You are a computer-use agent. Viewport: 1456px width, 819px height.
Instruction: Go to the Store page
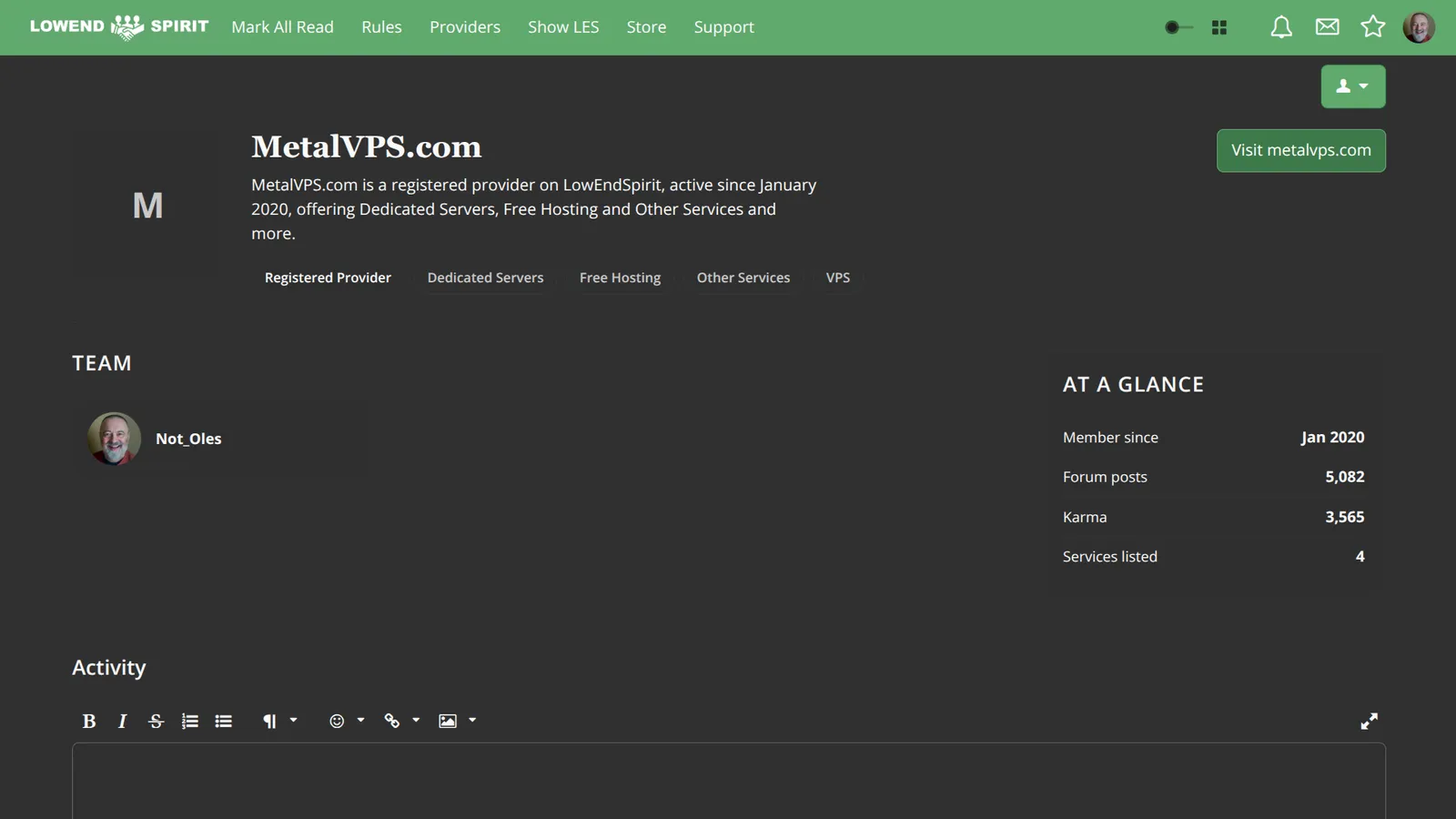click(646, 27)
